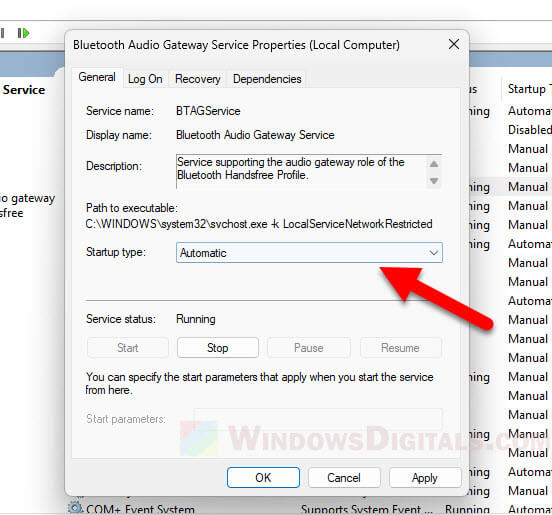The height and width of the screenshot is (515, 552).
Task: Select the BTAGService service name text
Action: [208, 111]
